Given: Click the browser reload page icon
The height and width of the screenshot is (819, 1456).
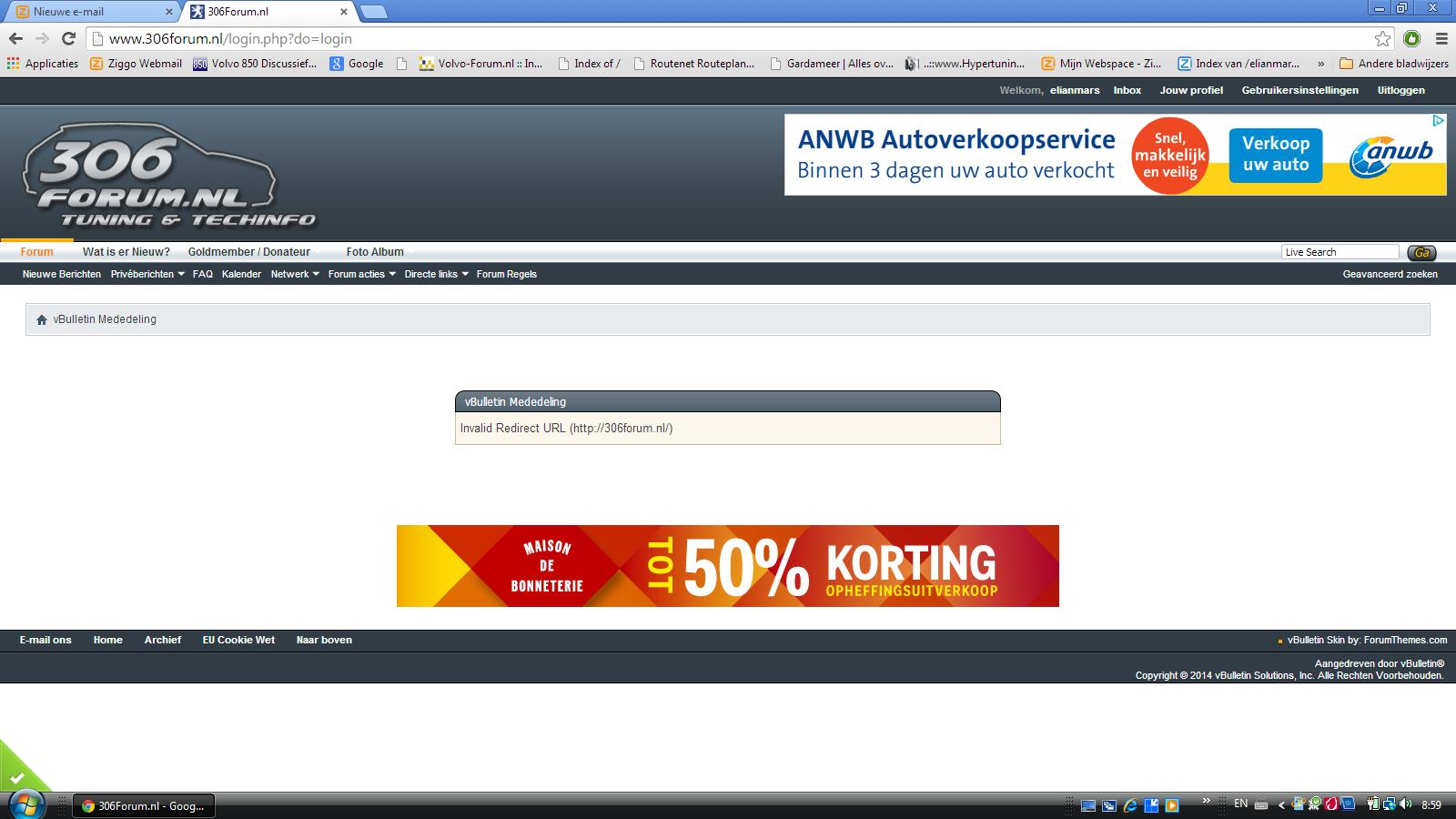Looking at the screenshot, I should click(68, 38).
